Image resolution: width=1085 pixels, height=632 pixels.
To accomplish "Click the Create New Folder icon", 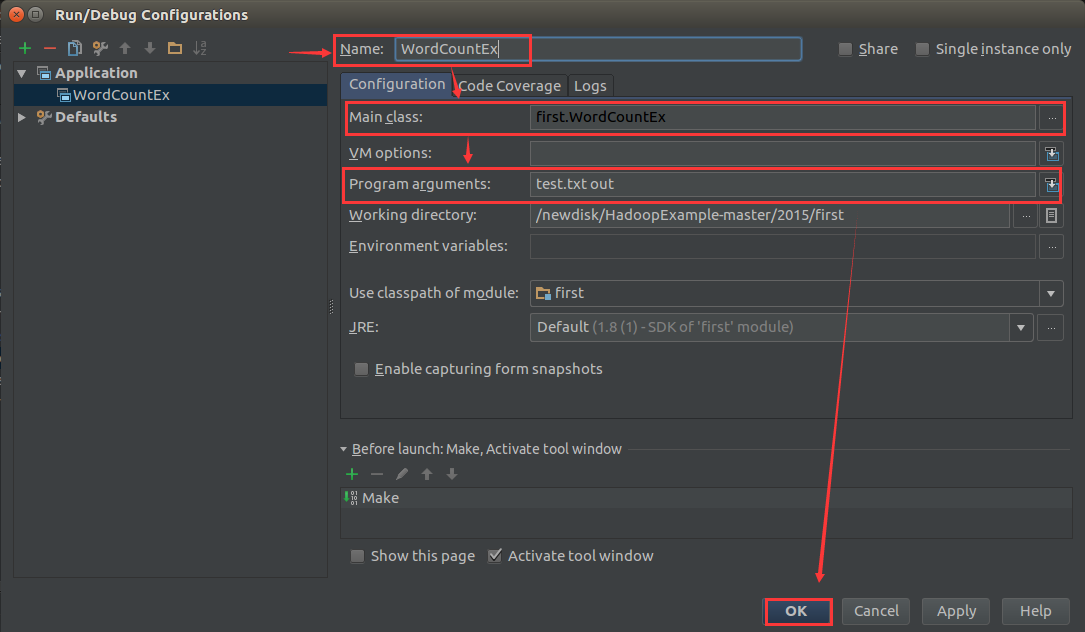I will coord(175,48).
